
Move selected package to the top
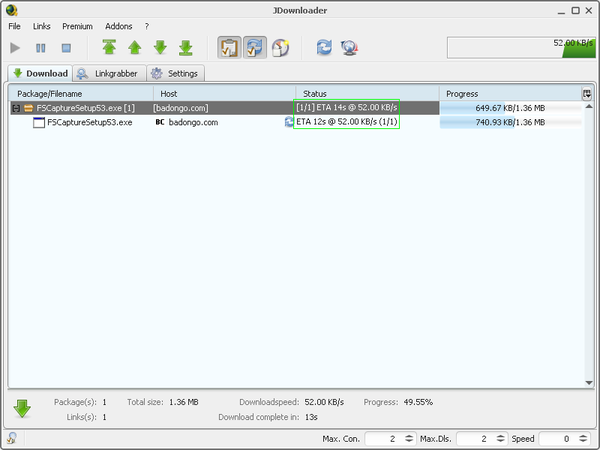click(109, 48)
